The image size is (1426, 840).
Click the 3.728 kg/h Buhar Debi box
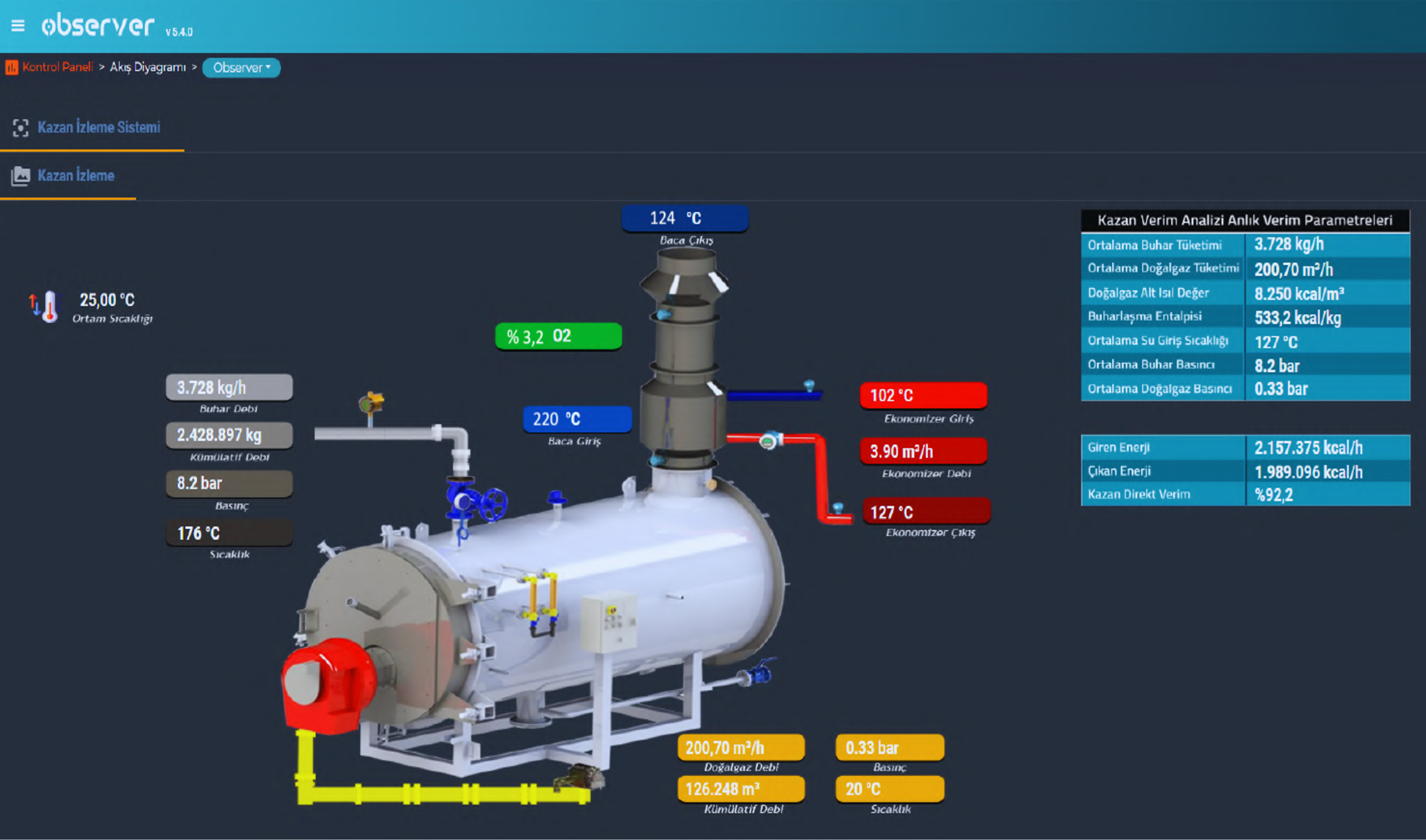[x=229, y=388]
